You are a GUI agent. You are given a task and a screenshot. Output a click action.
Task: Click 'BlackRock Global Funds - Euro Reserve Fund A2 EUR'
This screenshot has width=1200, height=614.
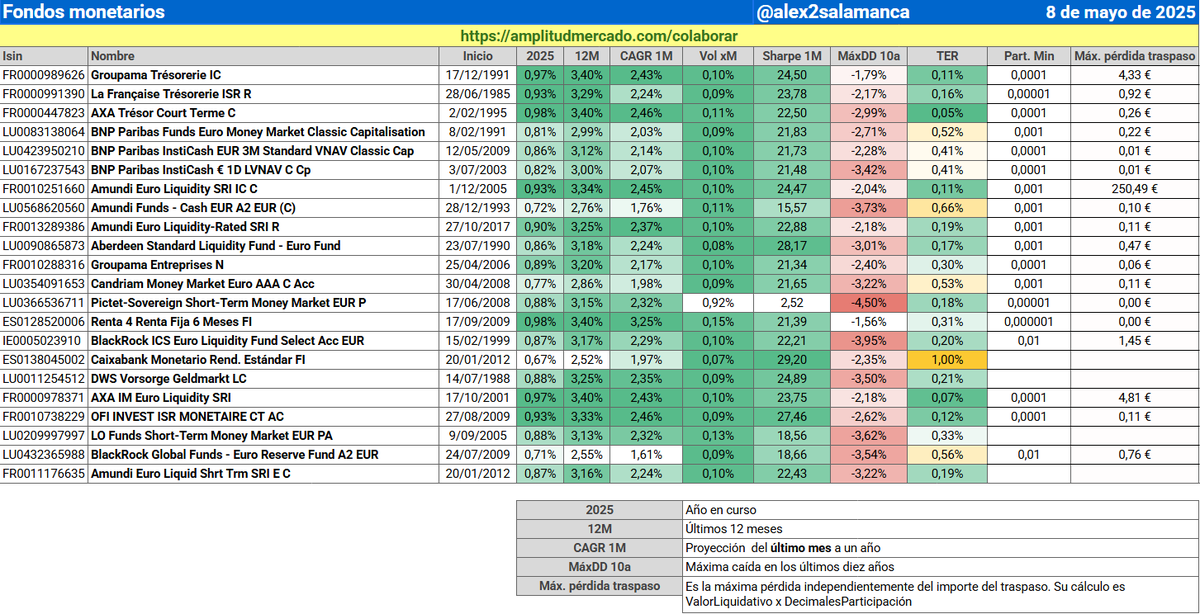[x=234, y=455]
